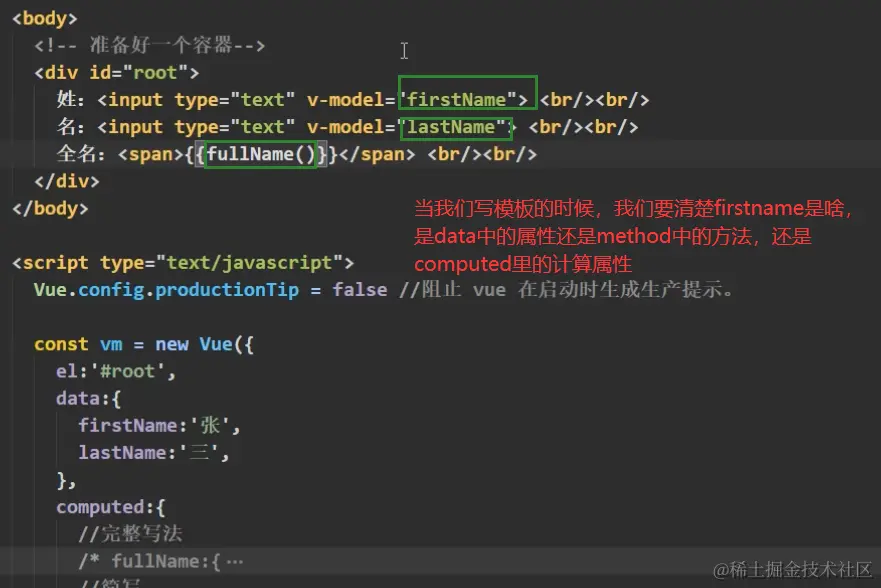
Task: Click the data:{ property line
Action: (x=88, y=399)
